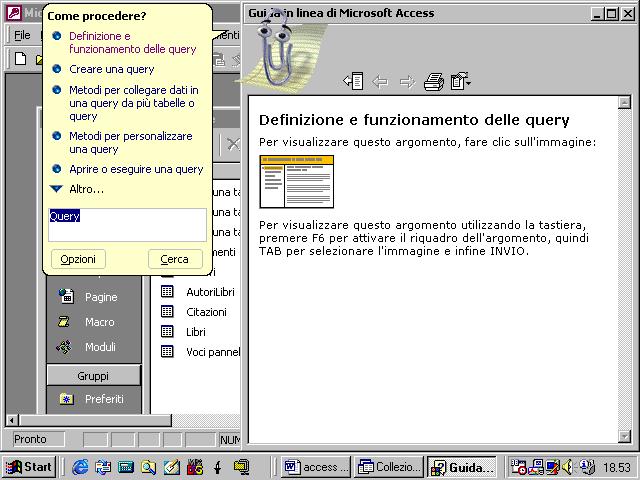Screen dimensions: 640x480
Task: Open Metodi per personalizzare una query
Action: 131,142
